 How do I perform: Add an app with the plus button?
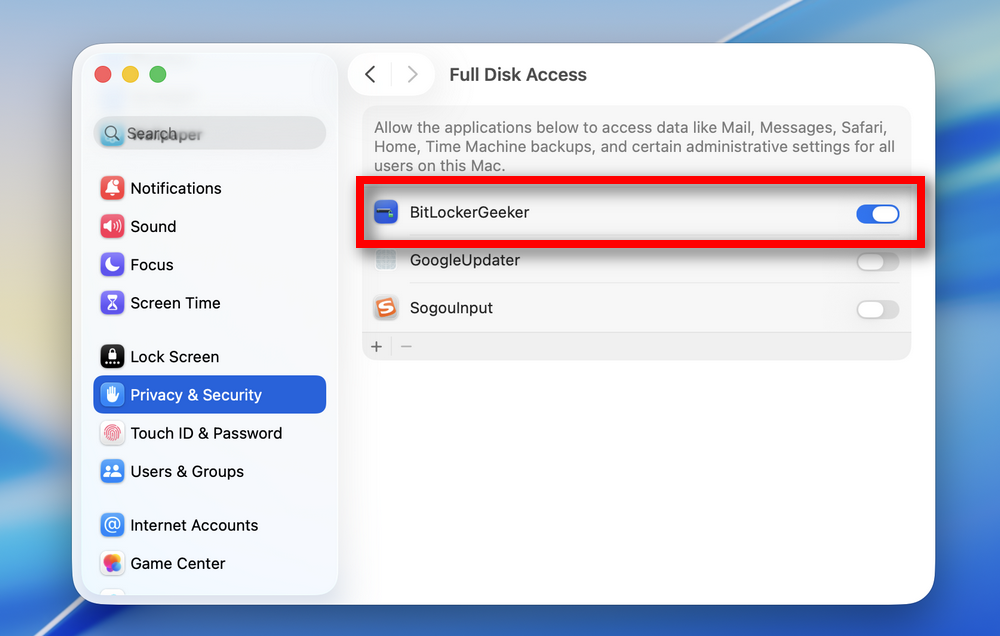tap(376, 346)
